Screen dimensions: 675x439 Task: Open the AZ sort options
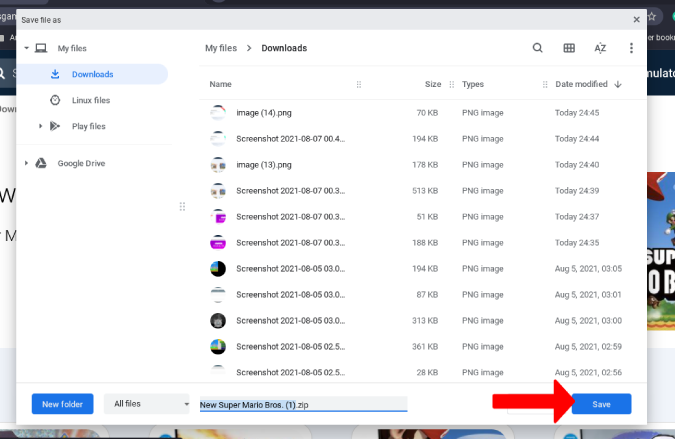(x=600, y=48)
